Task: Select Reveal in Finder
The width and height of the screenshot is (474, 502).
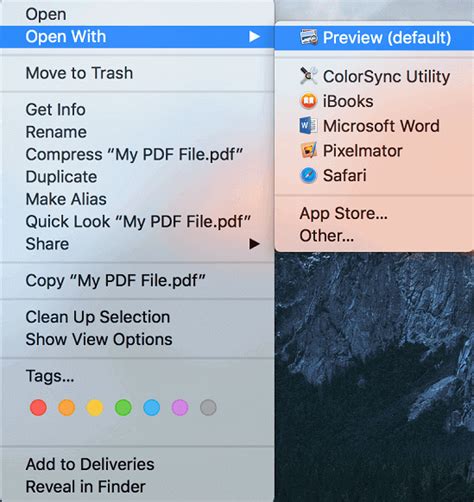Action: coord(137,487)
